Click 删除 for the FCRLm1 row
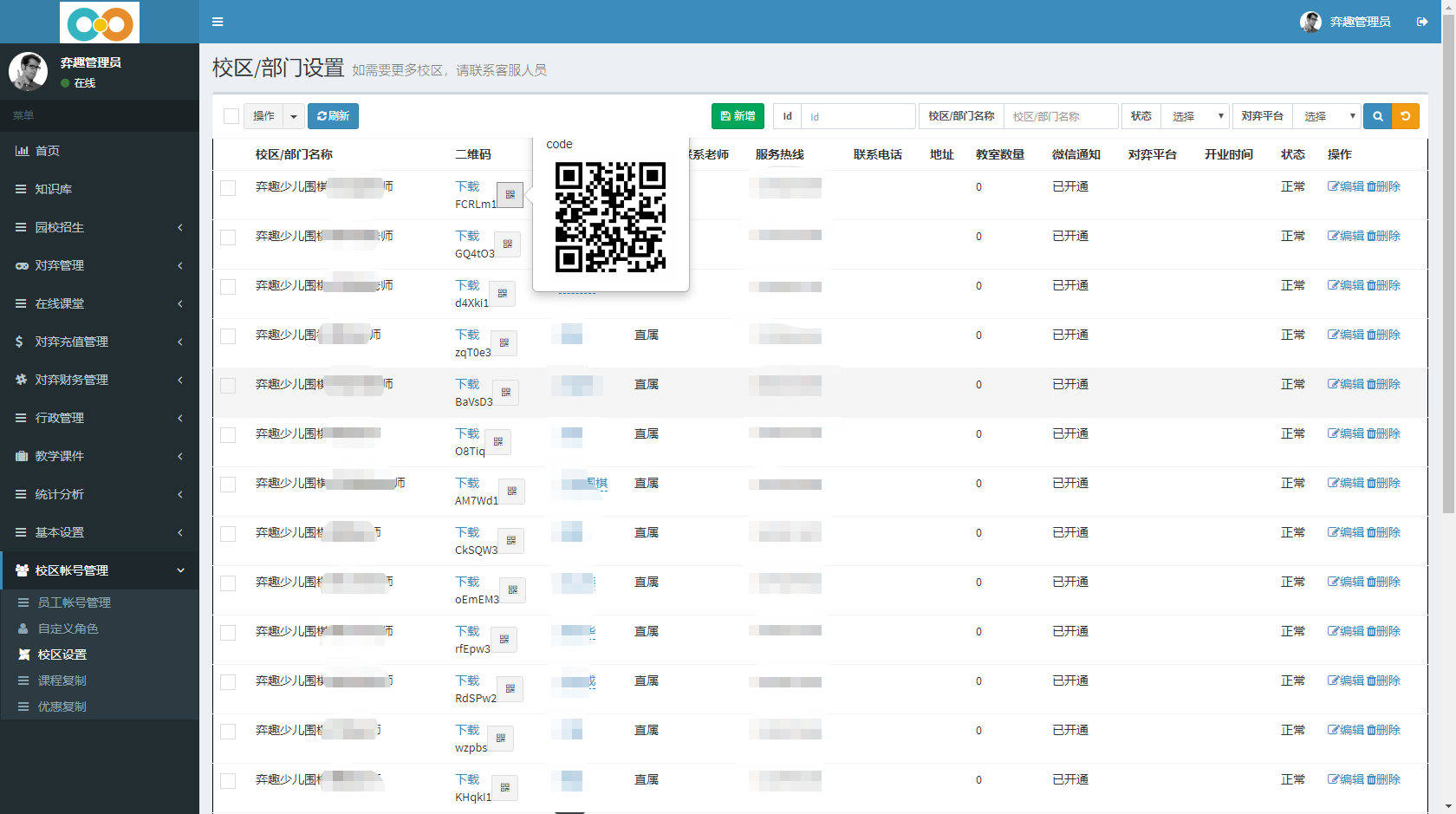Image resolution: width=1456 pixels, height=814 pixels. click(x=1383, y=186)
